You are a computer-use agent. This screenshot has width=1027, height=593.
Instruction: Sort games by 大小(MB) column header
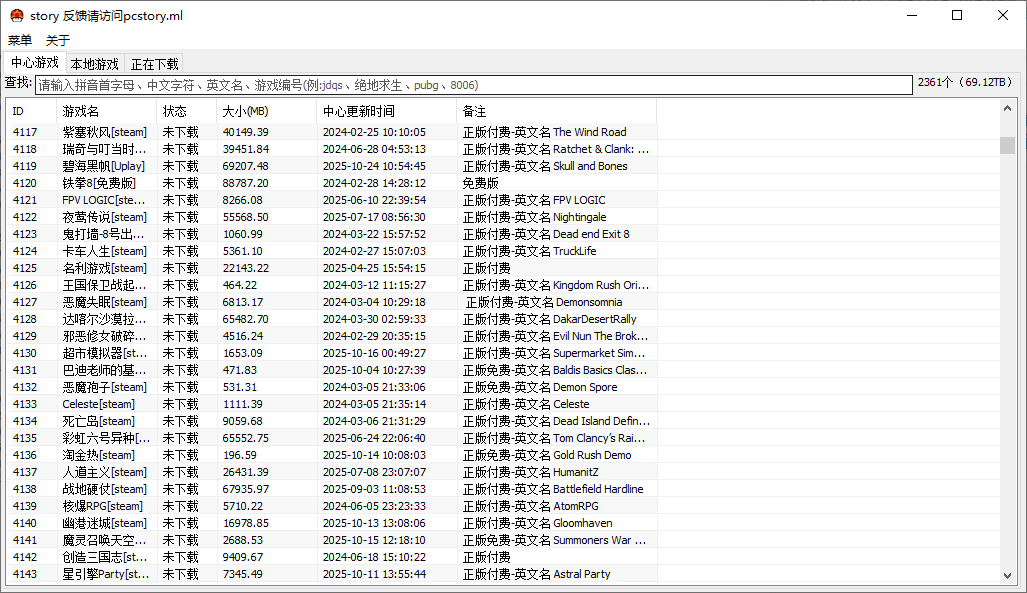[244, 111]
